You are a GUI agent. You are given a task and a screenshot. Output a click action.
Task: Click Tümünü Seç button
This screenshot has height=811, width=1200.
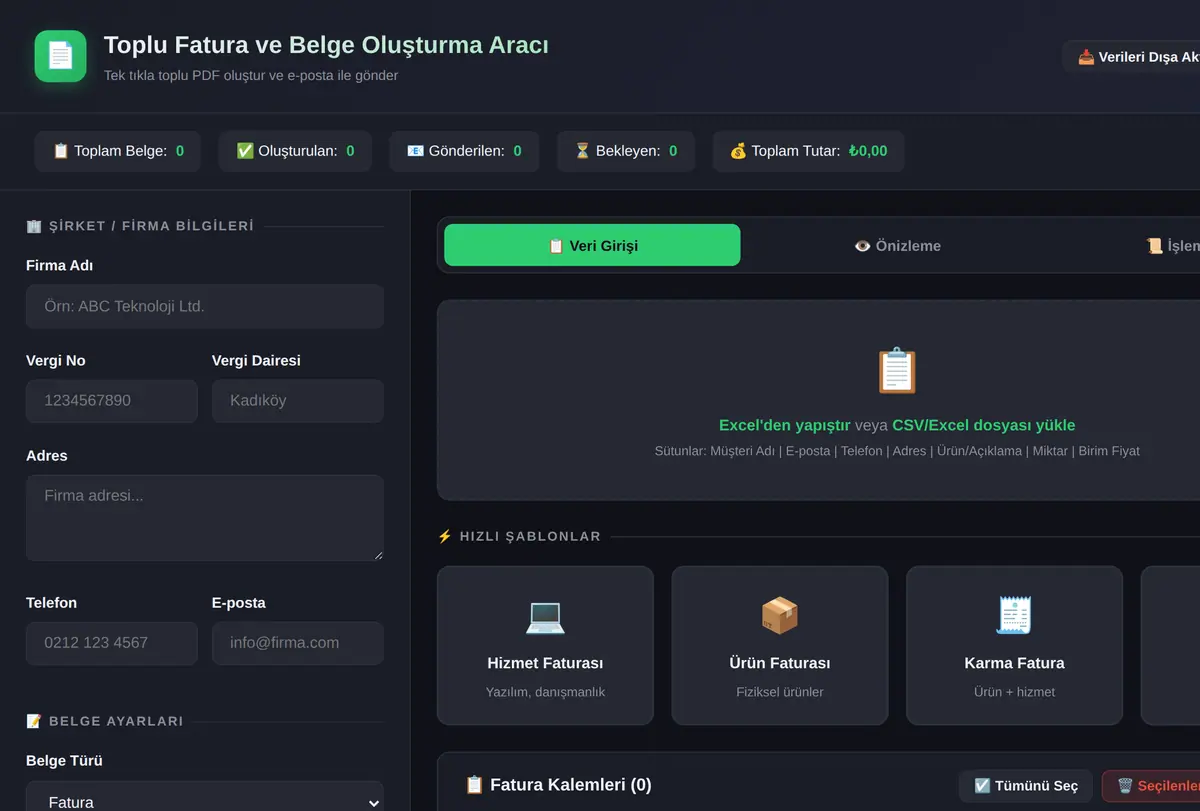pos(1026,786)
